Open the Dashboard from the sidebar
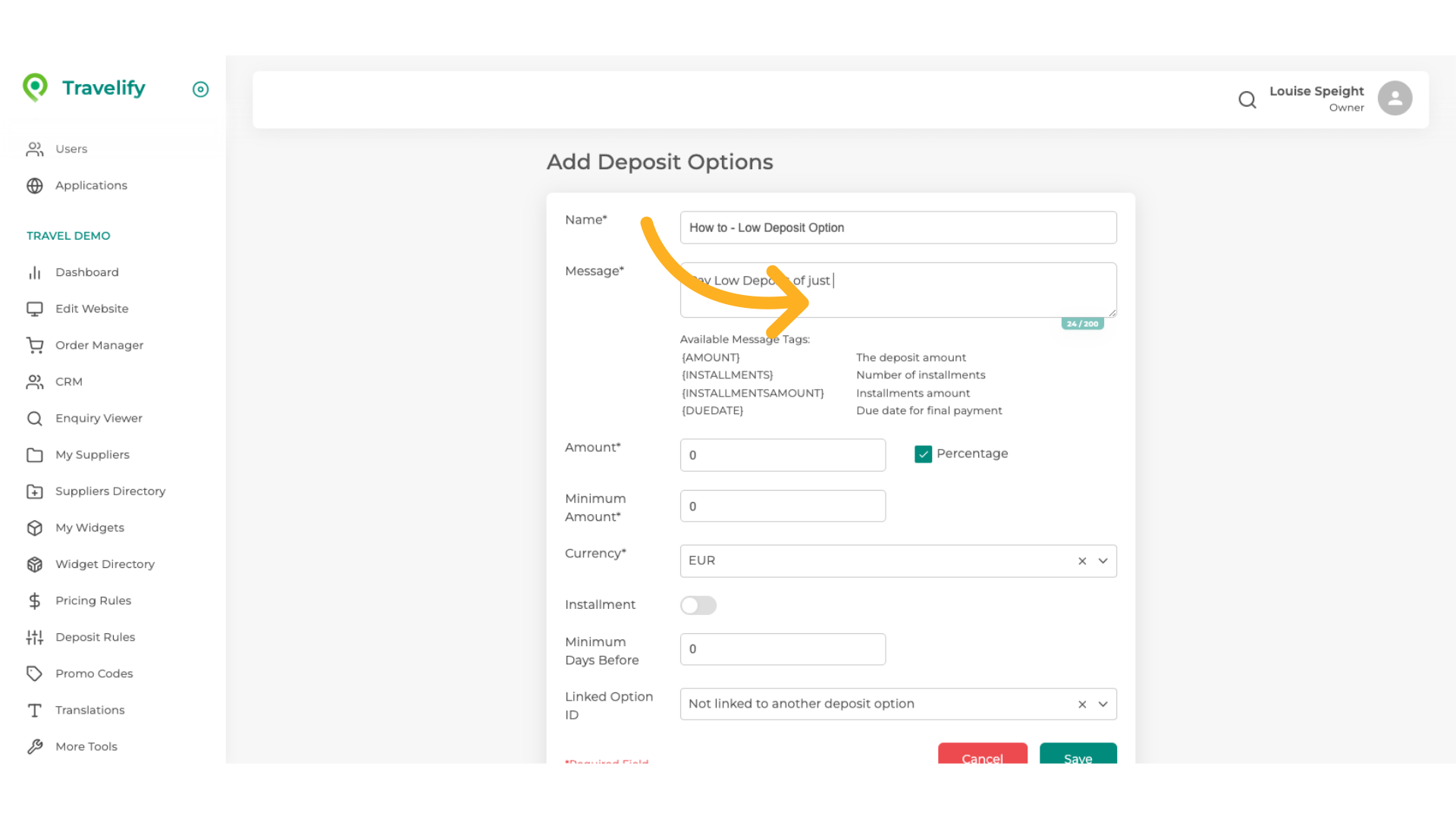The image size is (1456, 819). [x=87, y=272]
